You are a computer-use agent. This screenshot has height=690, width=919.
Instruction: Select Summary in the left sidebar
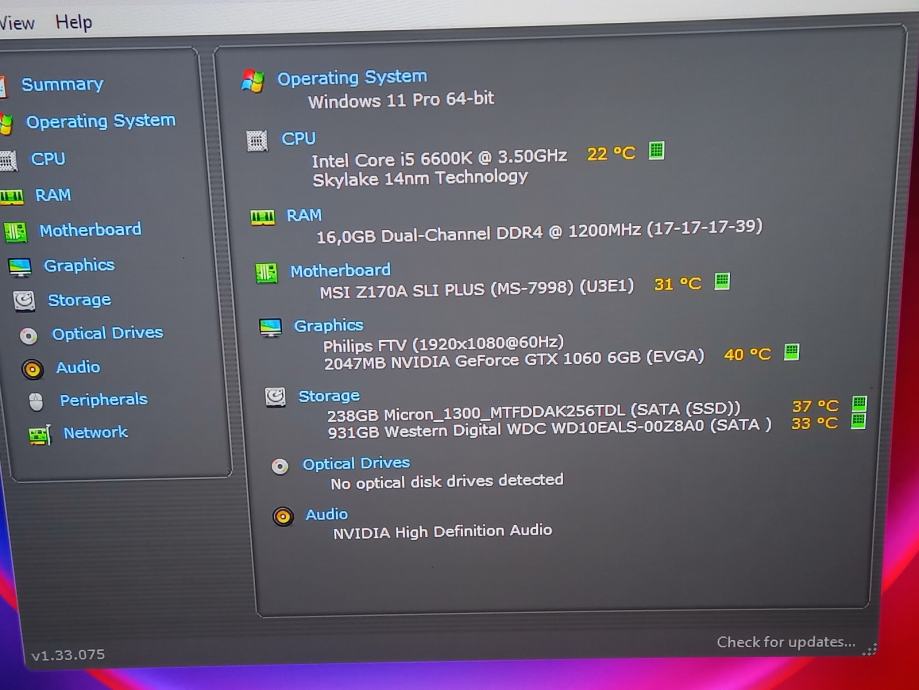point(62,85)
